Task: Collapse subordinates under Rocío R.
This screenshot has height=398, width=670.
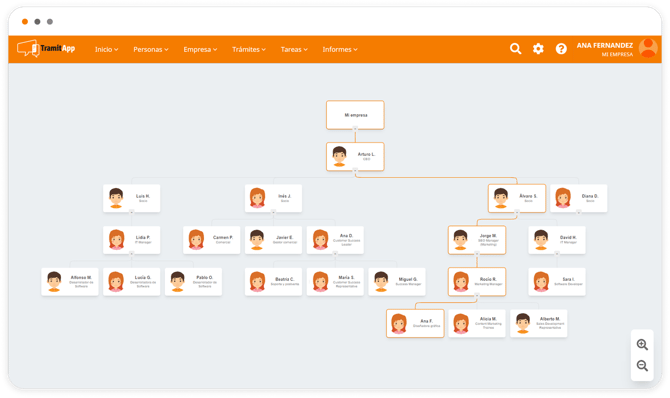Action: [477, 295]
